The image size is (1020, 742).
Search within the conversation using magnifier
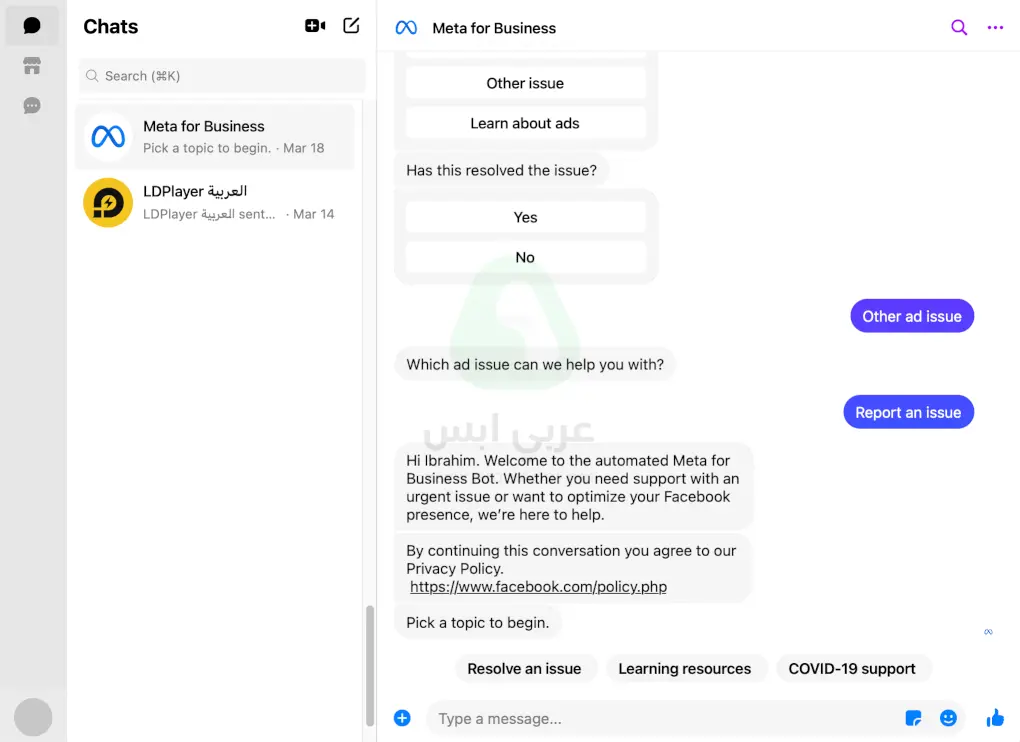click(x=958, y=28)
